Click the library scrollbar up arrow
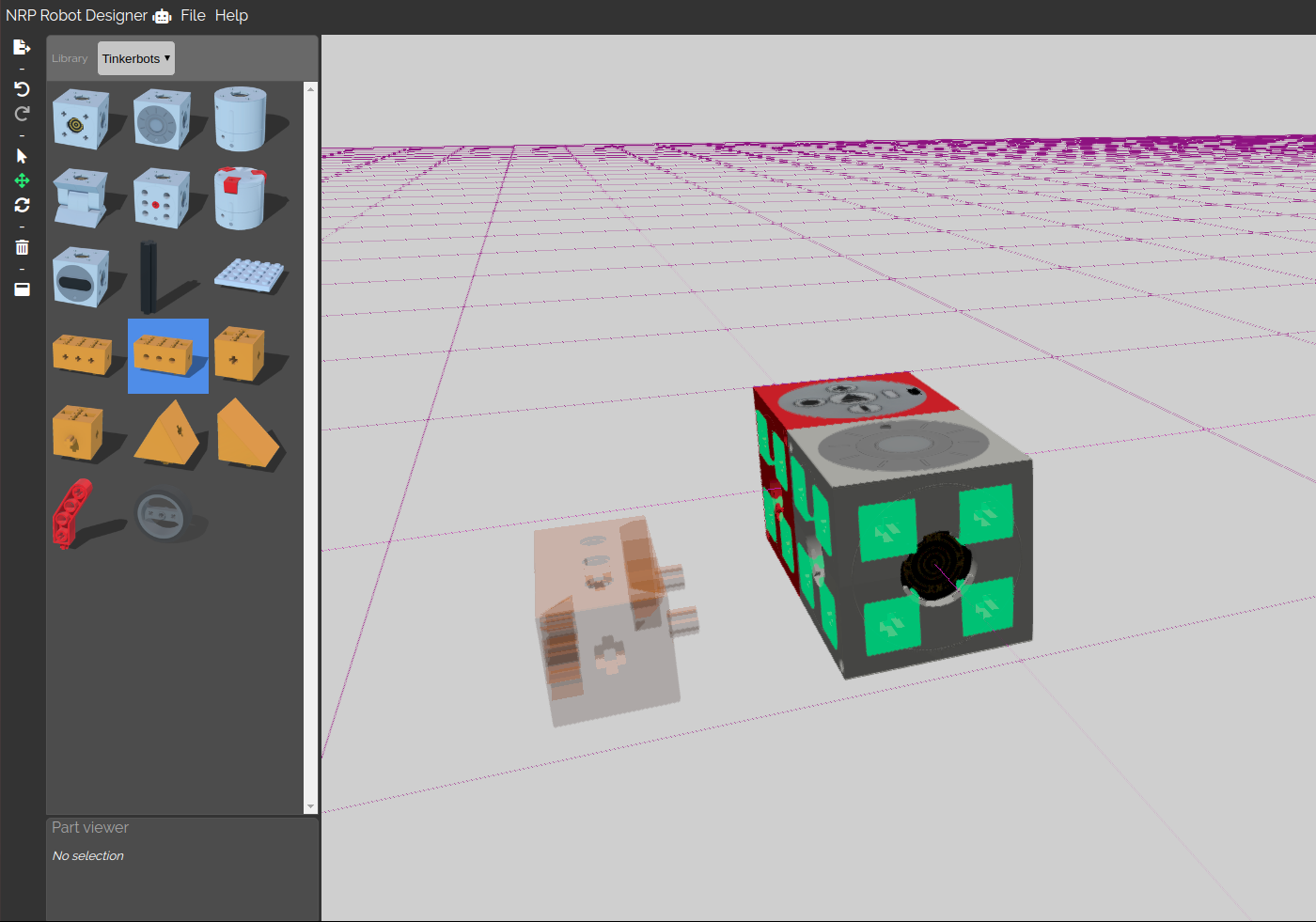This screenshot has height=922, width=1316. point(310,89)
